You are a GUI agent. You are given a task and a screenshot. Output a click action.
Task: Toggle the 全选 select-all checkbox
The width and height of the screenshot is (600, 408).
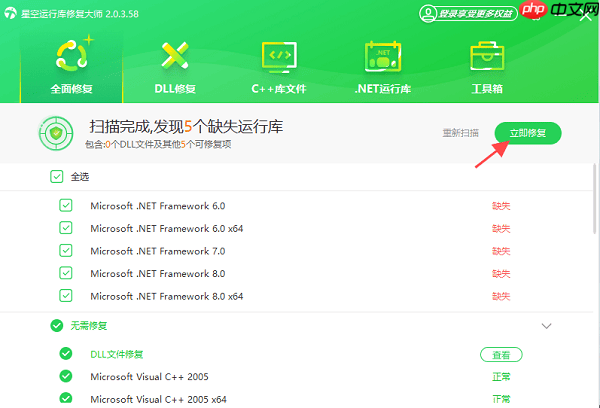57,177
